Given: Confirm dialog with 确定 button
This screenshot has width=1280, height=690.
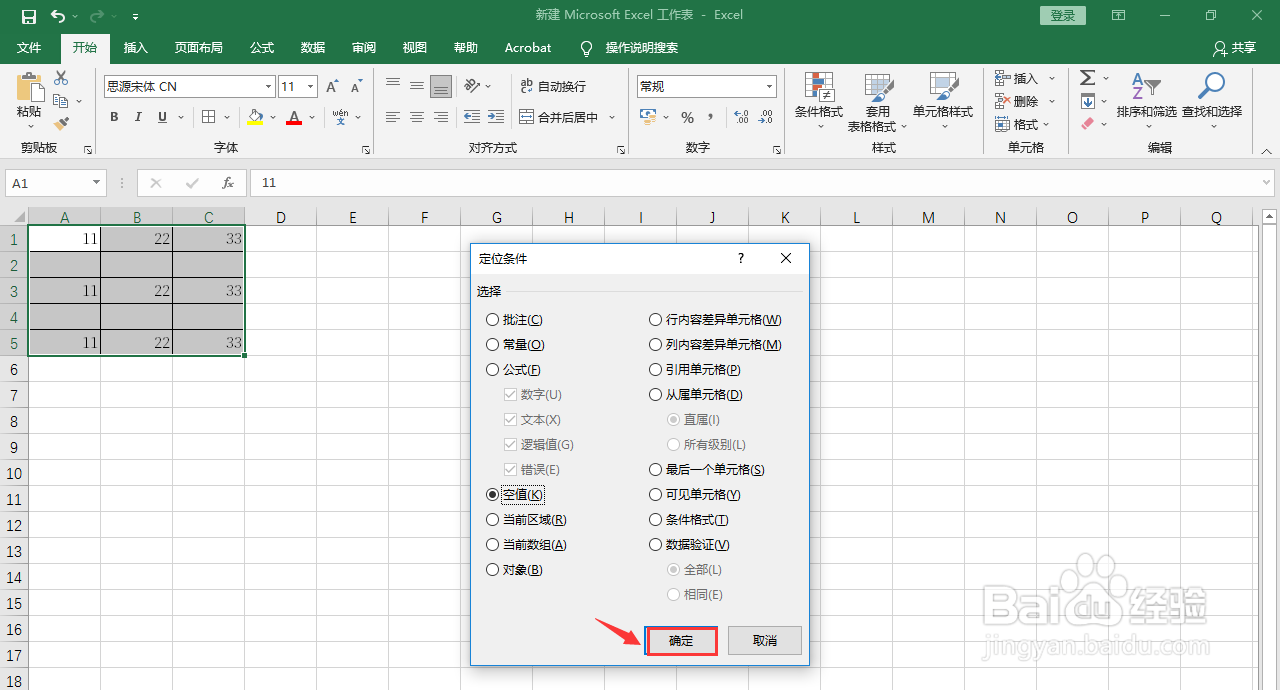Looking at the screenshot, I should point(681,640).
